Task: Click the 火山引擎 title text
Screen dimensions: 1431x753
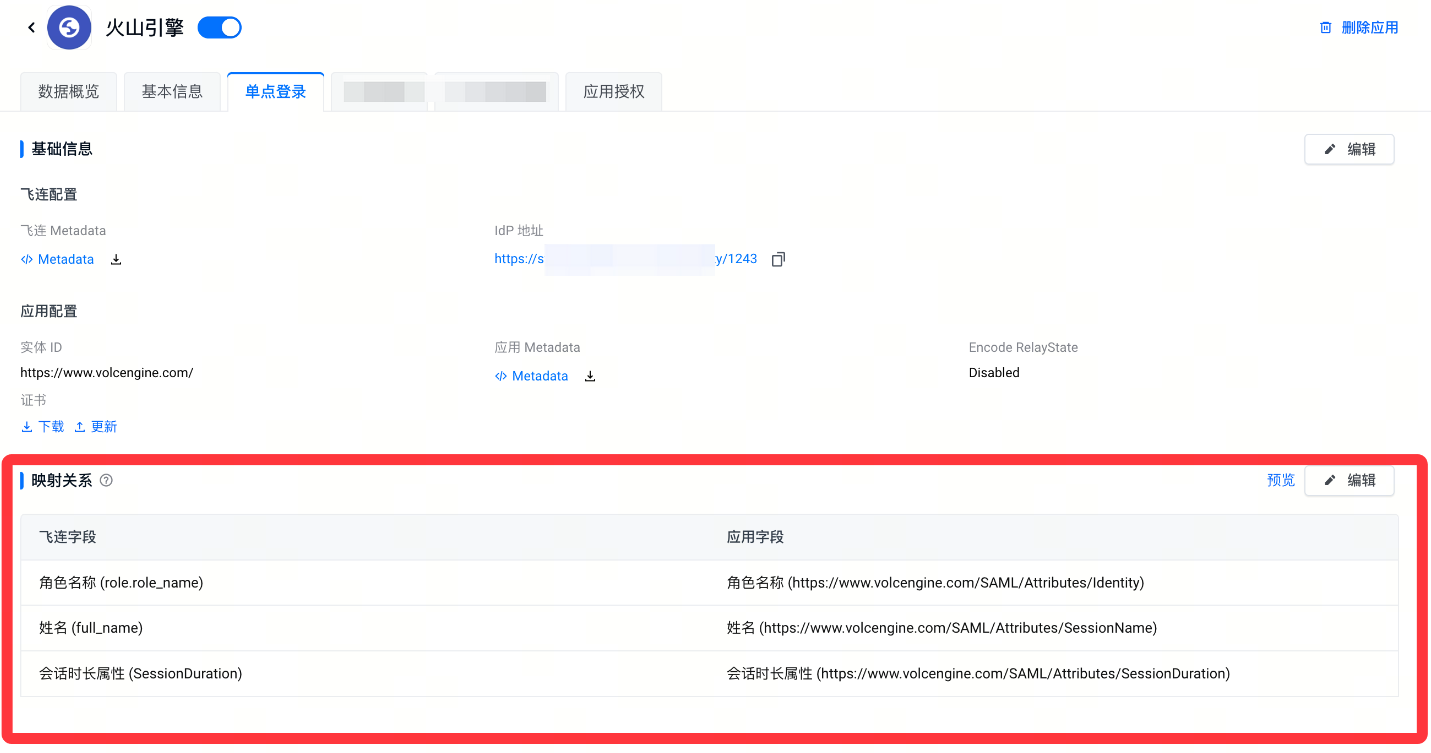Action: tap(145, 28)
